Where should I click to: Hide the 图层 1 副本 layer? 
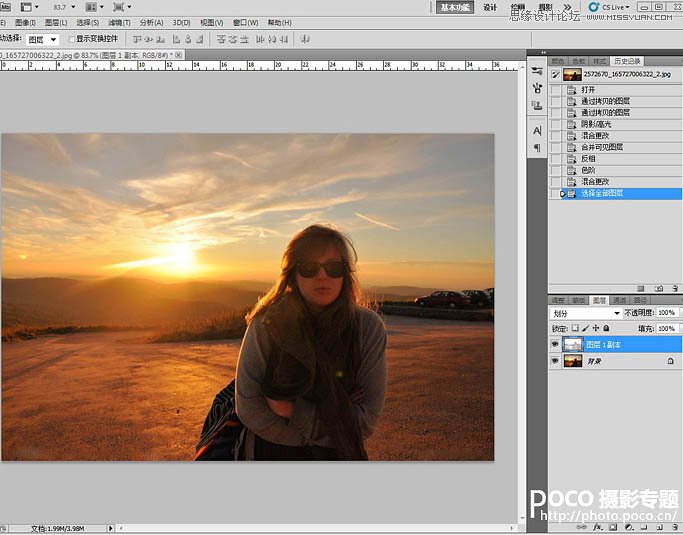[555, 344]
